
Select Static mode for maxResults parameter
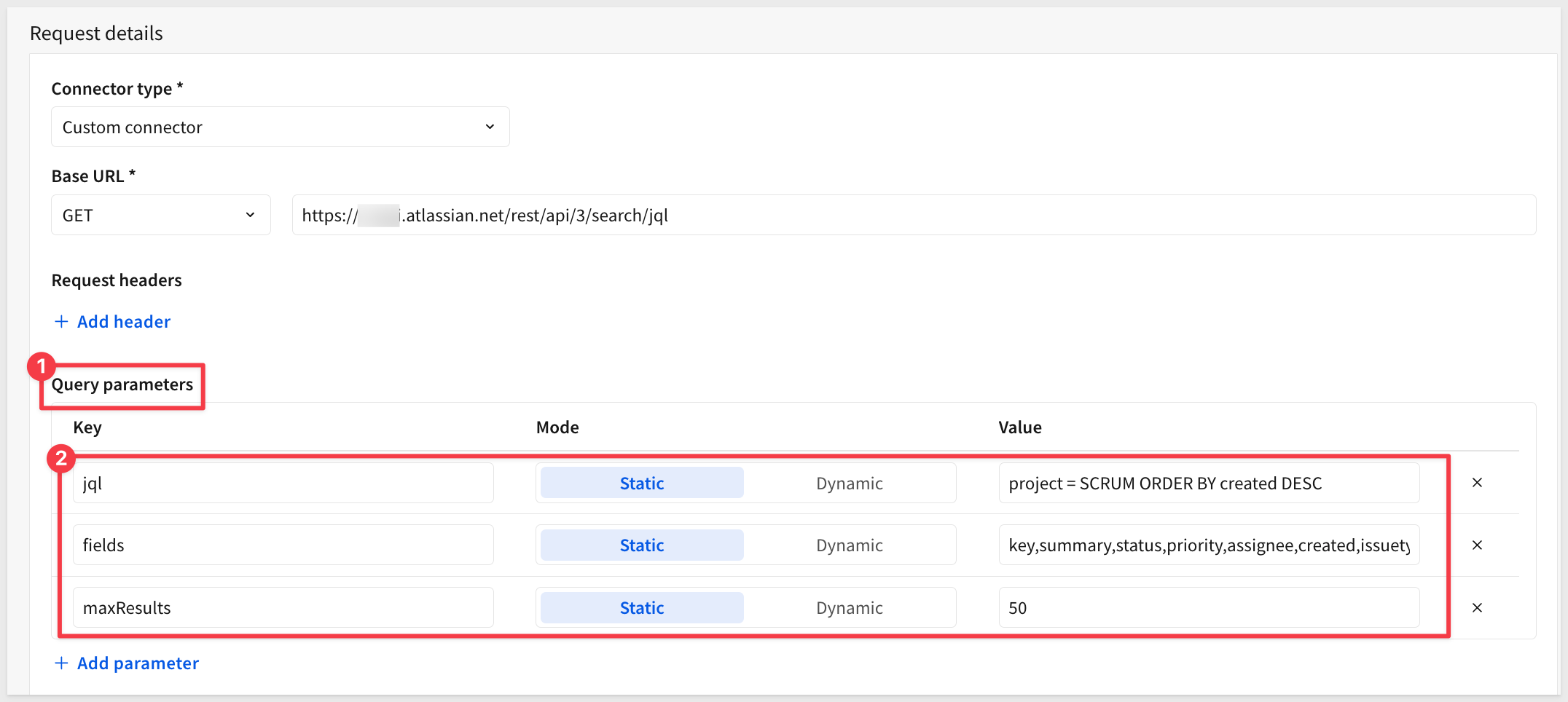[641, 608]
